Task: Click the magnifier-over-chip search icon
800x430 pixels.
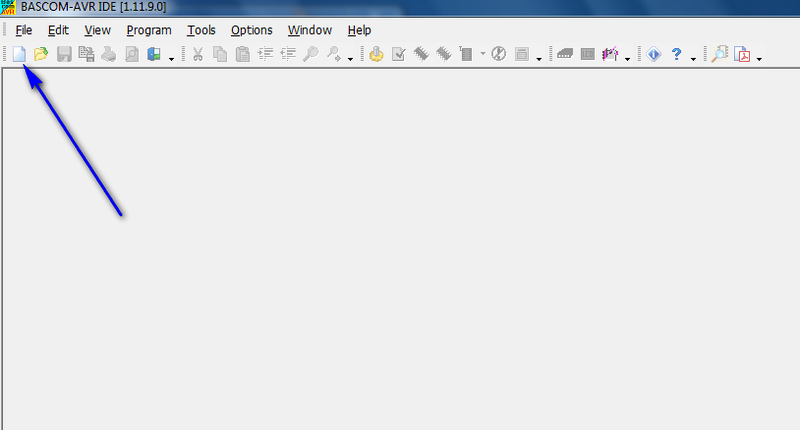Action: pos(719,54)
